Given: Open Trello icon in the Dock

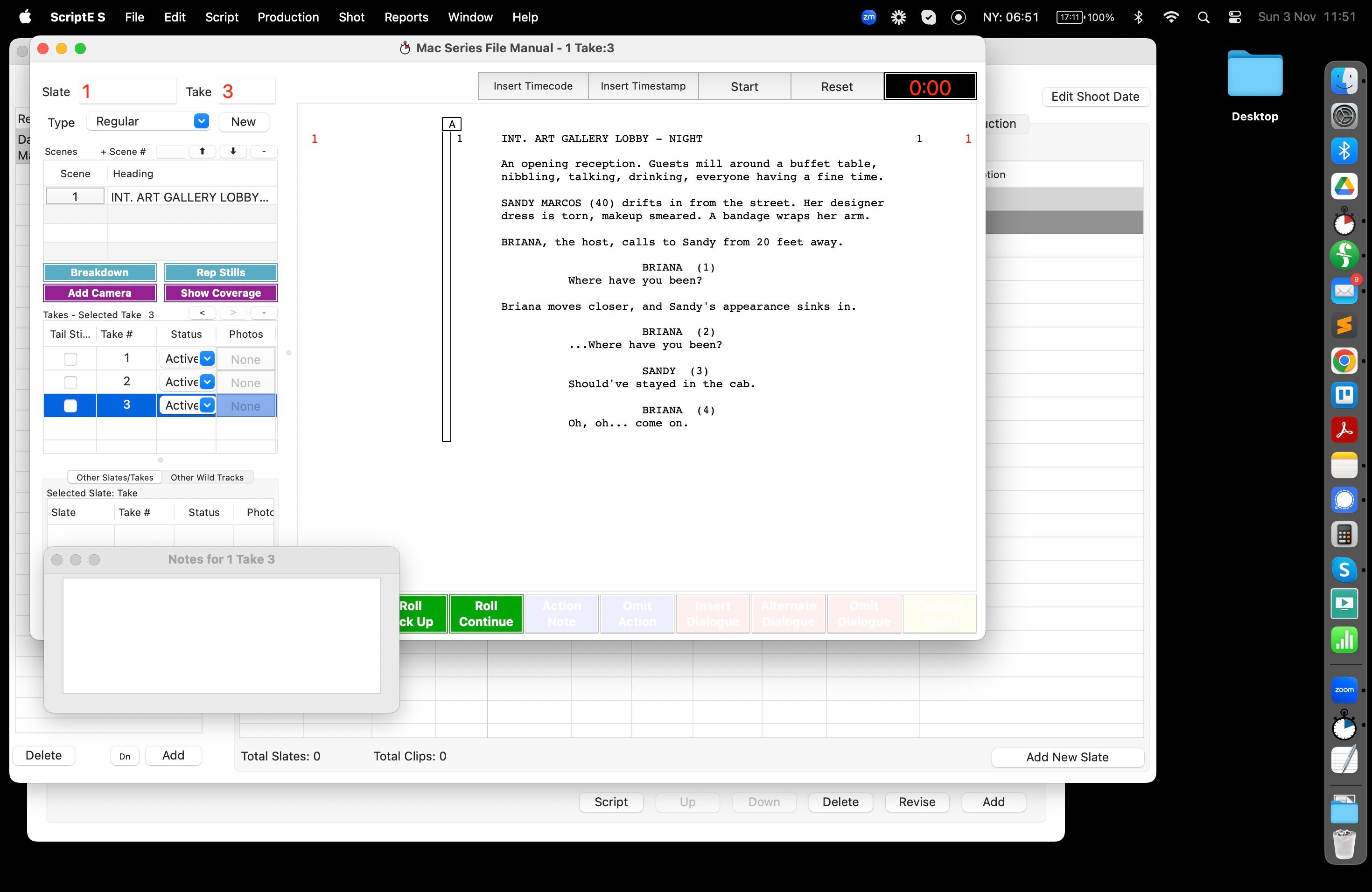Looking at the screenshot, I should 1344,395.
